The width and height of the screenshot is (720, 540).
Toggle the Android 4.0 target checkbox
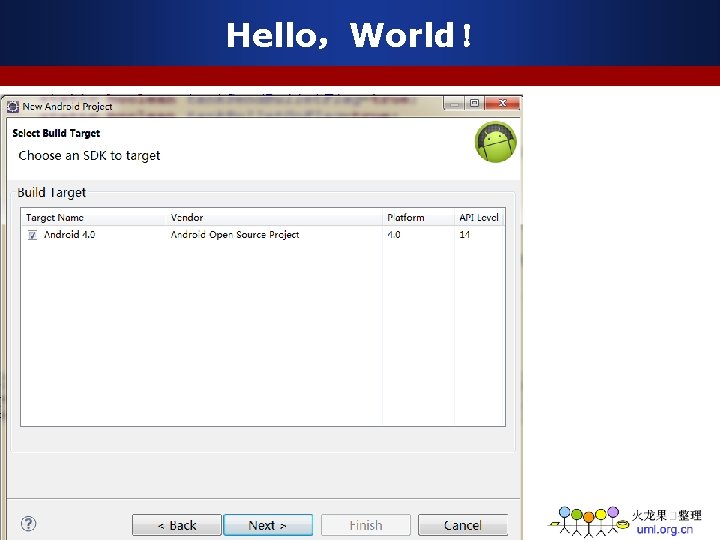[32, 235]
